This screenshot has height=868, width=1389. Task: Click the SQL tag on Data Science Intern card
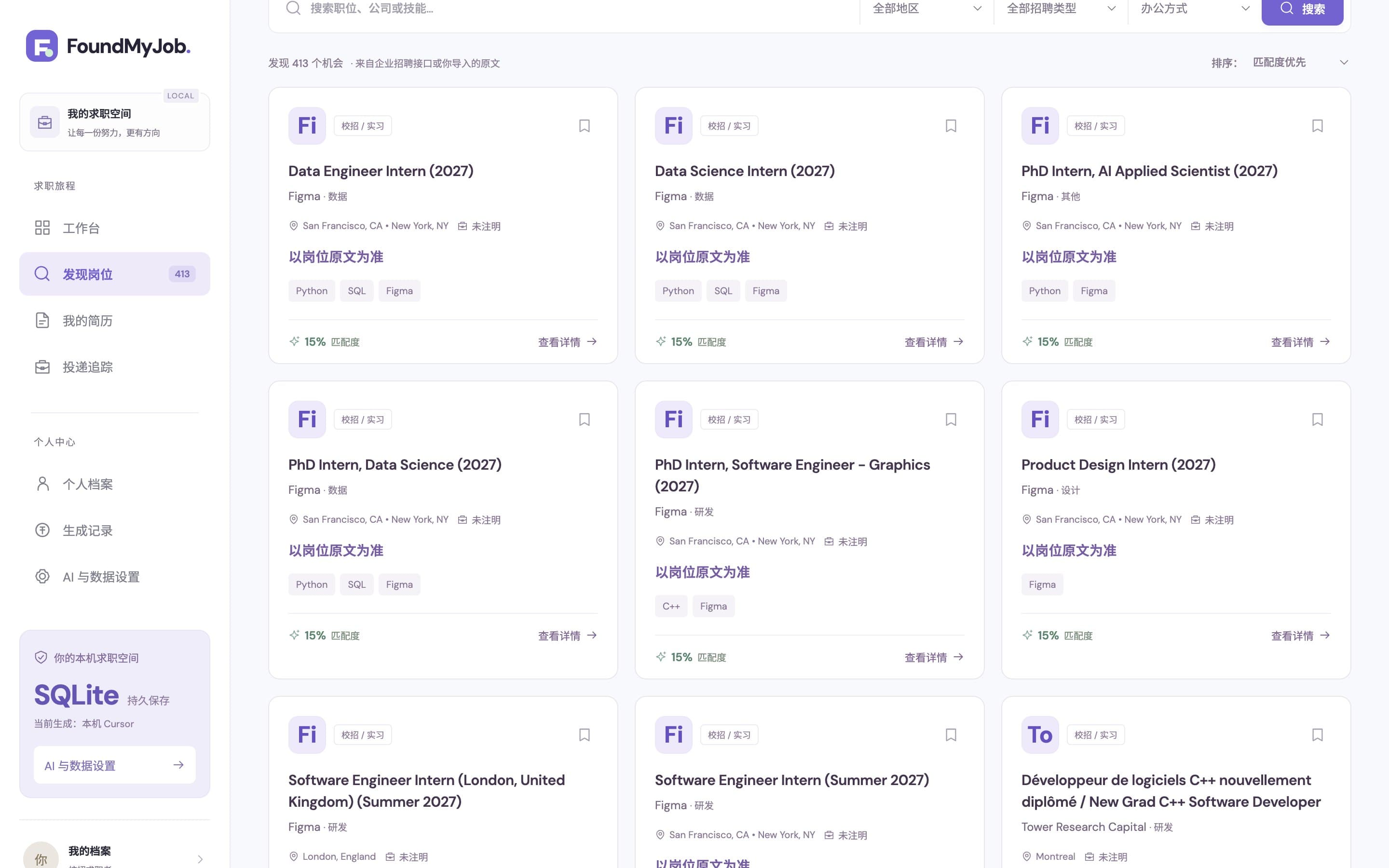pos(723,291)
